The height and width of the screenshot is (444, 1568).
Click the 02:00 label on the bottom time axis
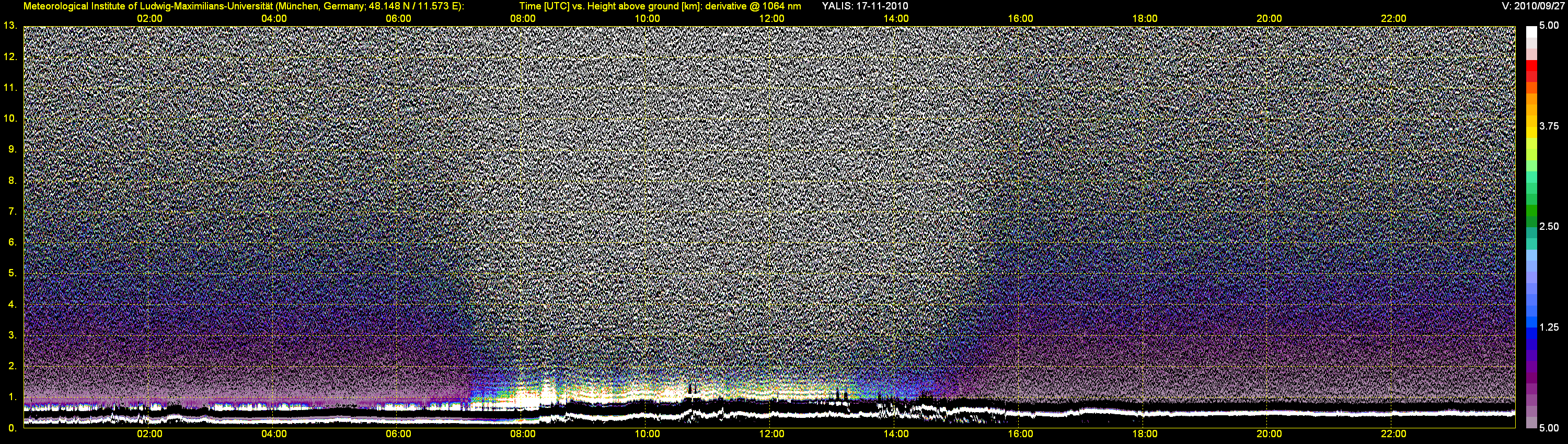[x=149, y=434]
